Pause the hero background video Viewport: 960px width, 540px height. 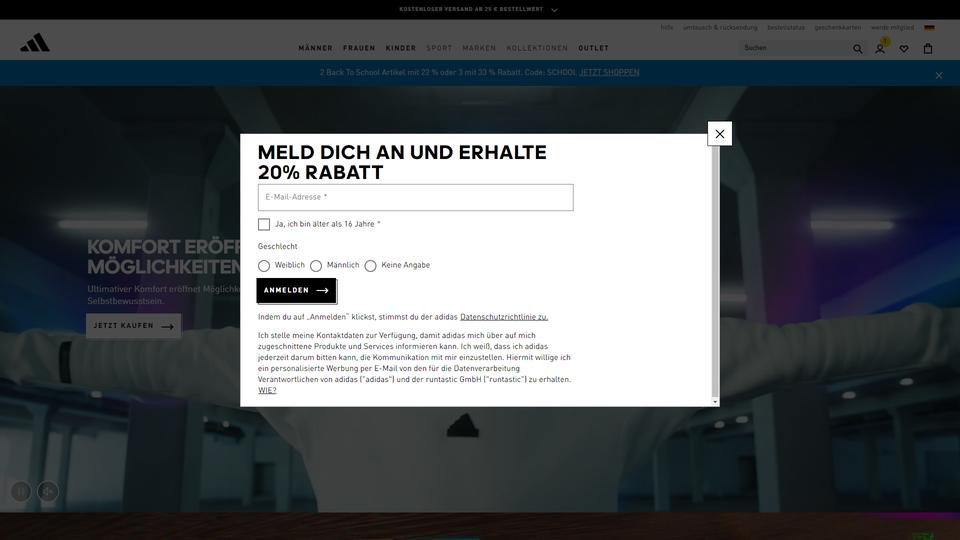click(21, 491)
